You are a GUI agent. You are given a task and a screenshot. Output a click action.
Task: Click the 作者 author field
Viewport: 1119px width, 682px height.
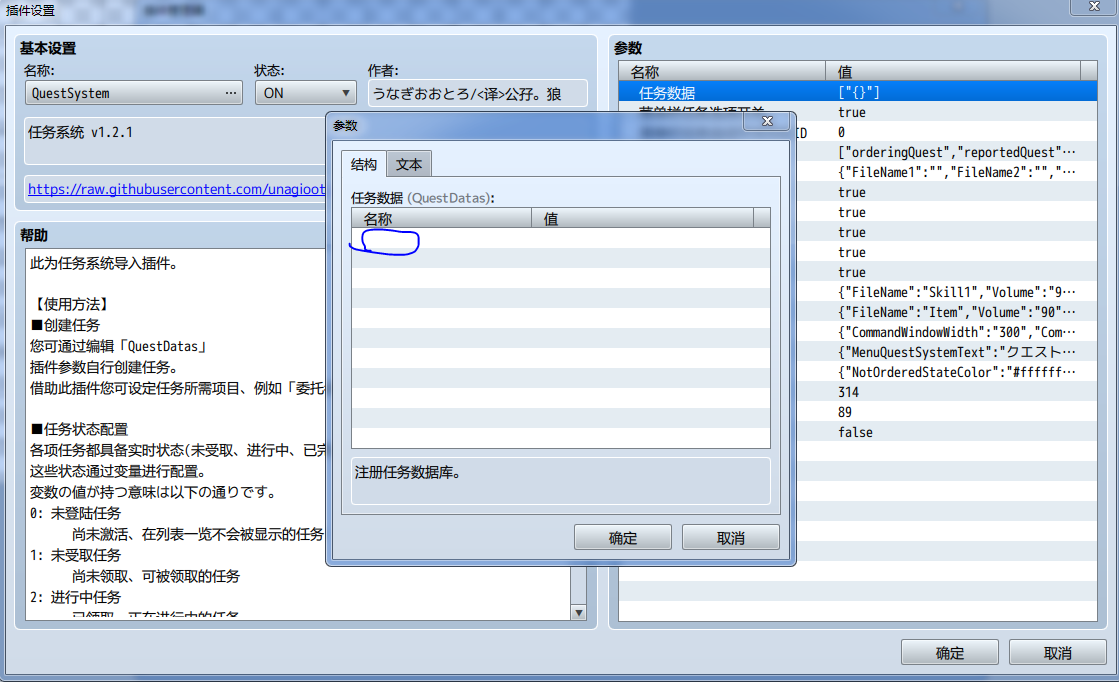[477, 93]
